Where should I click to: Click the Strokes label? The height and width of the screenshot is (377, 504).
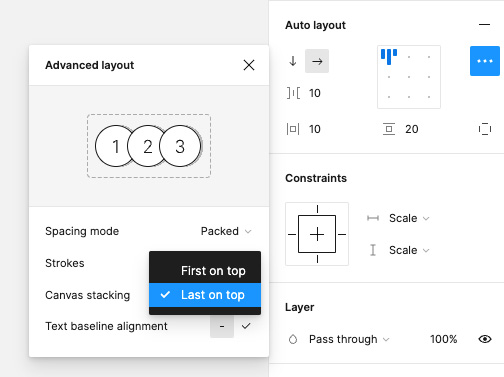point(65,263)
